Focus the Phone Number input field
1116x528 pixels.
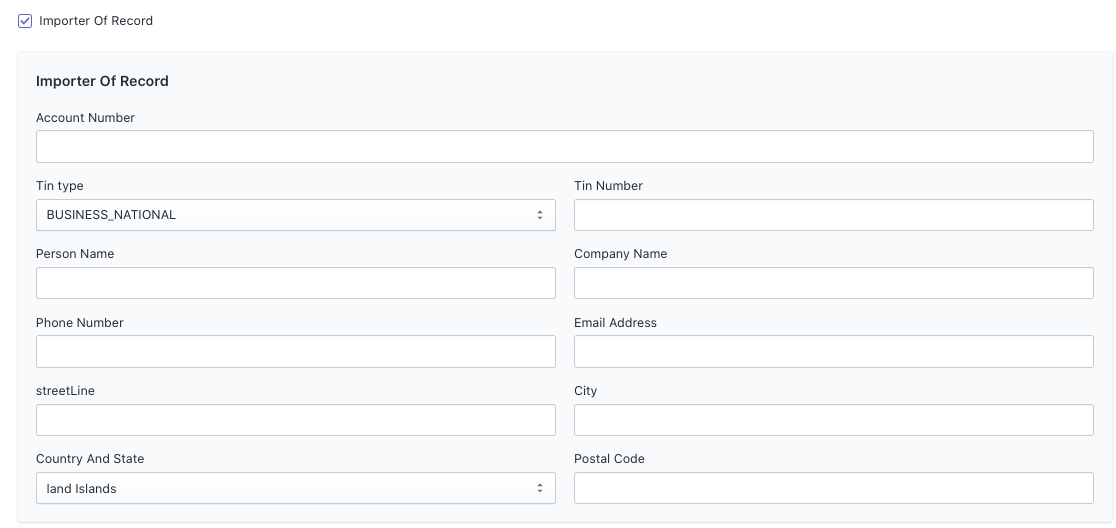click(x=295, y=352)
